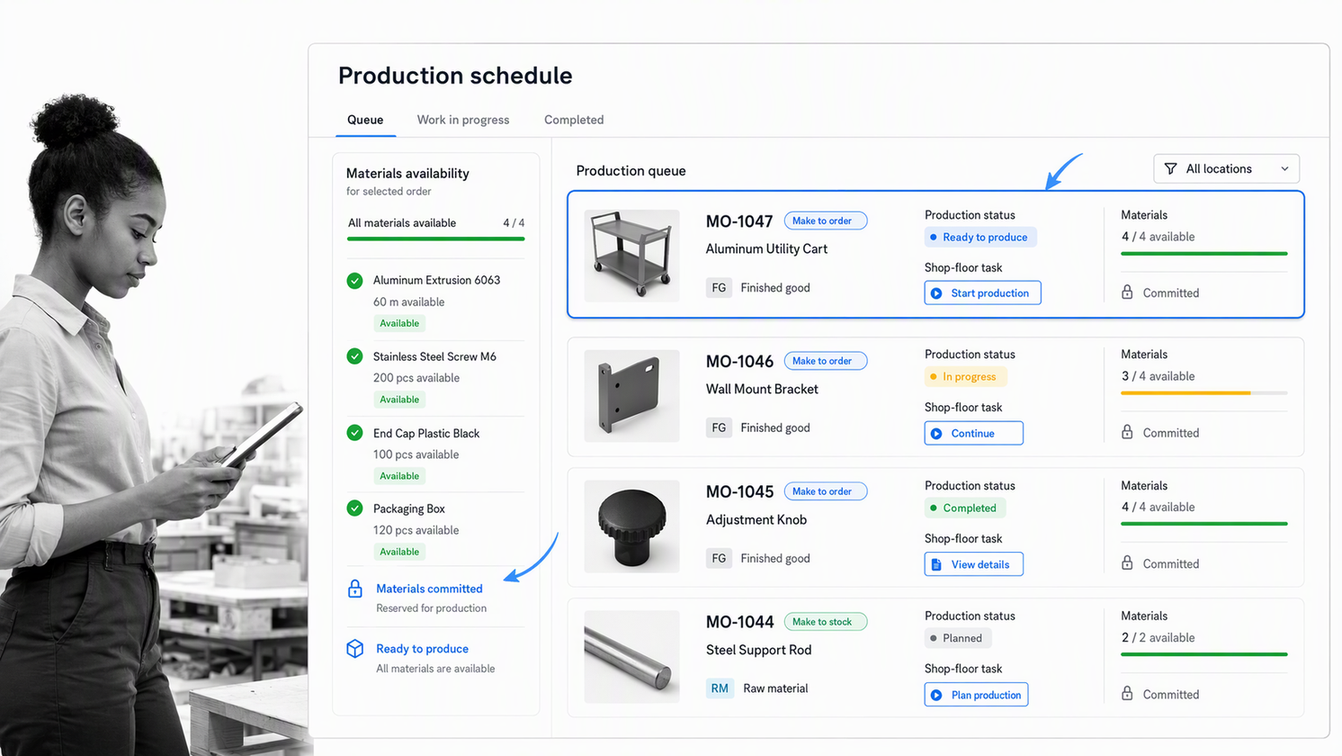Click MO-1044 materials green progress bar

pos(1204,654)
